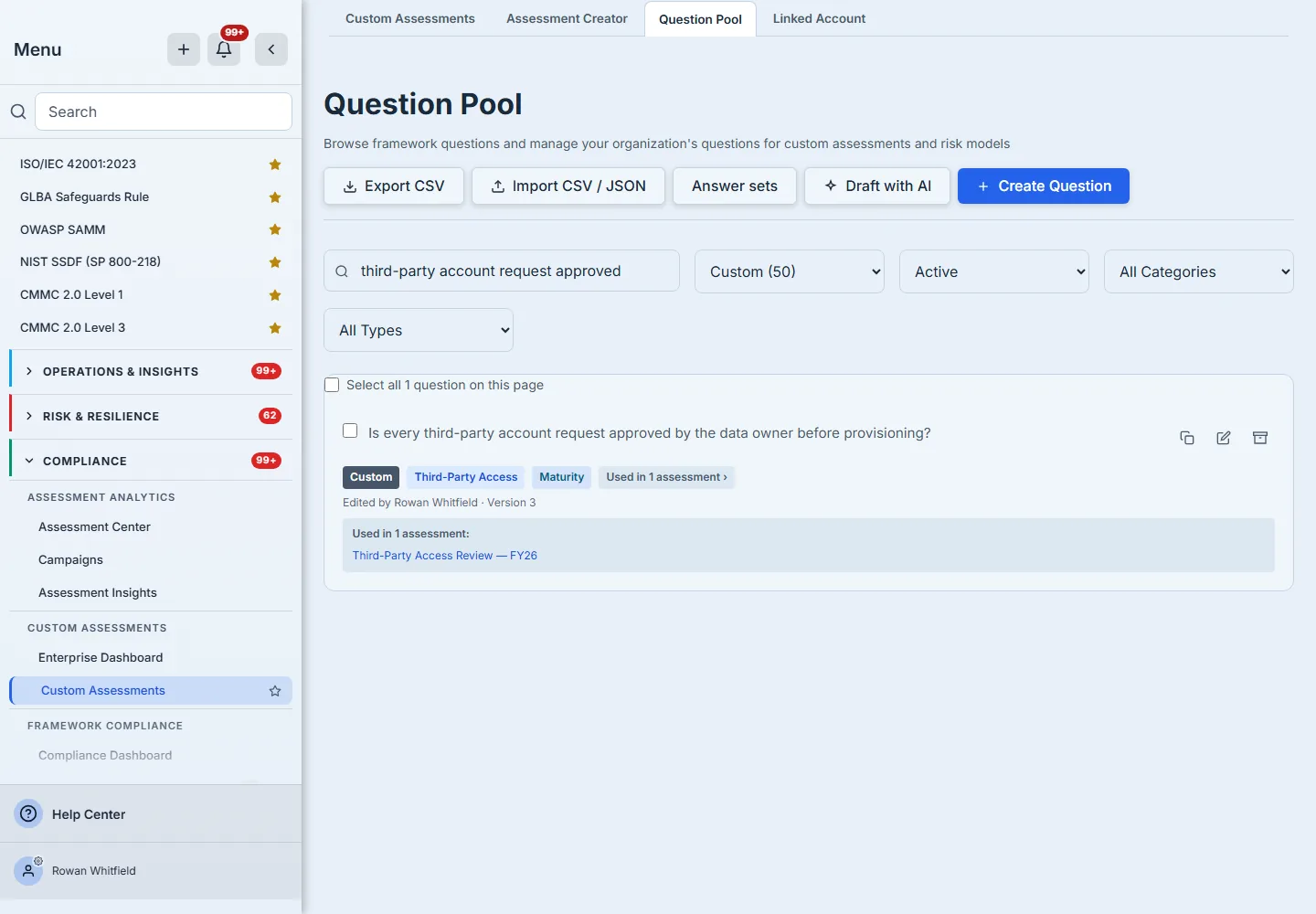
Task: Click the Used in 1 assessment chip
Action: pyautogui.click(x=667, y=477)
